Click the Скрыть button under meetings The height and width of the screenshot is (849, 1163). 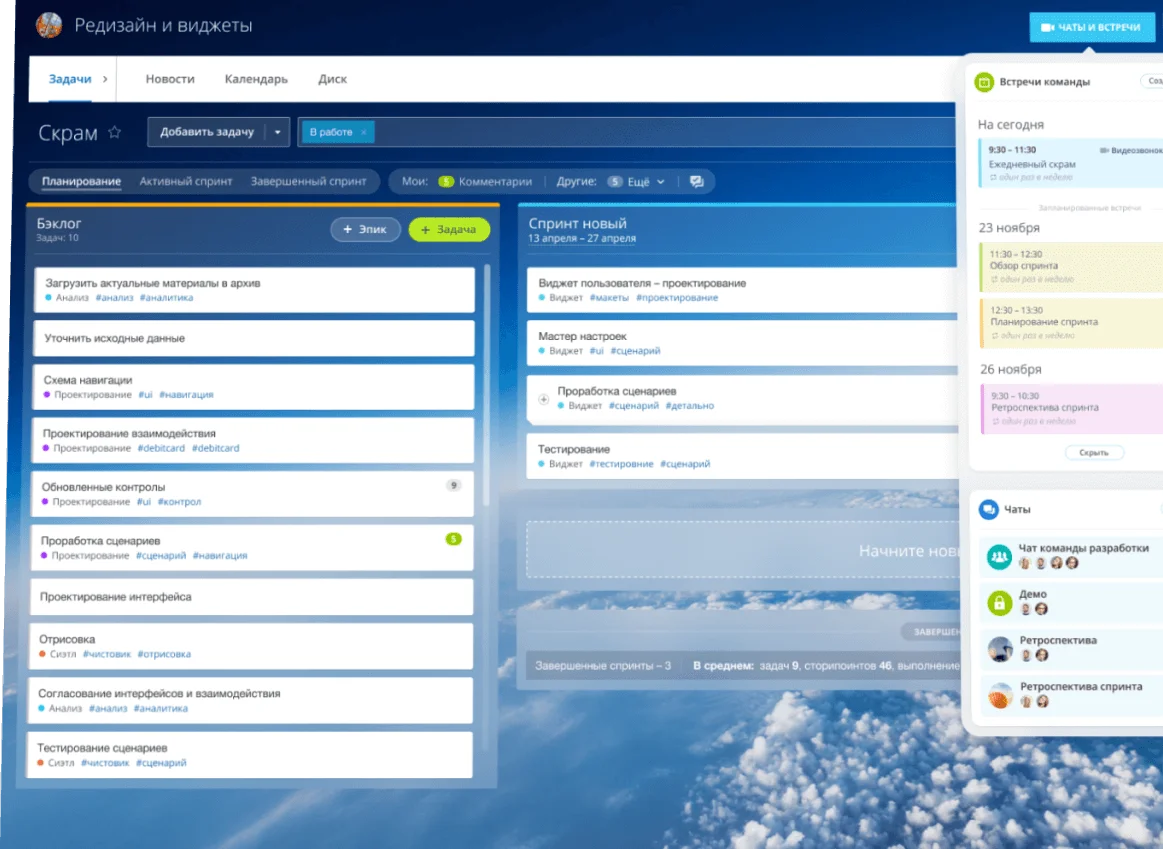tap(1094, 453)
